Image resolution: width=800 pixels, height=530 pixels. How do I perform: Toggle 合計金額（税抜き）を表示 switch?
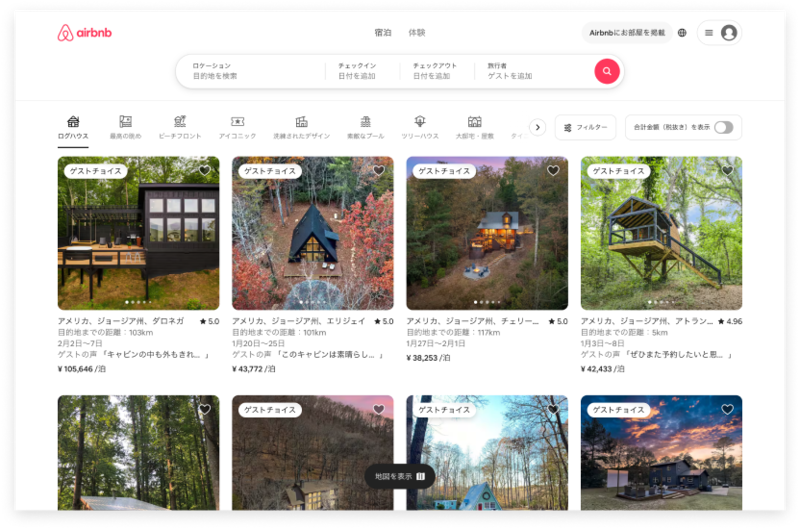click(723, 127)
